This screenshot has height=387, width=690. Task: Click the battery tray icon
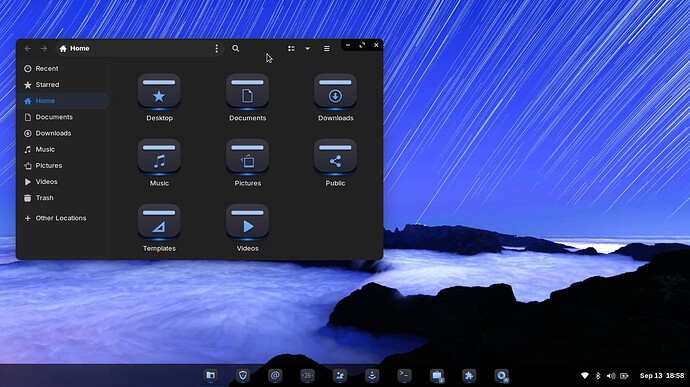624,376
